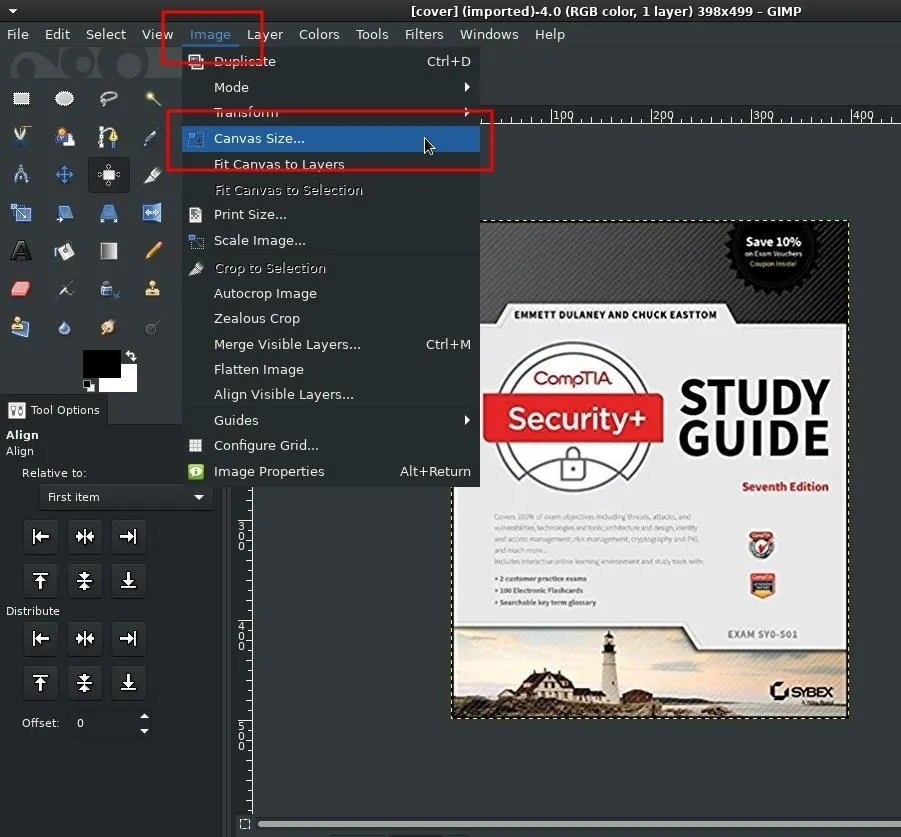Select the Paths tool

109,137
